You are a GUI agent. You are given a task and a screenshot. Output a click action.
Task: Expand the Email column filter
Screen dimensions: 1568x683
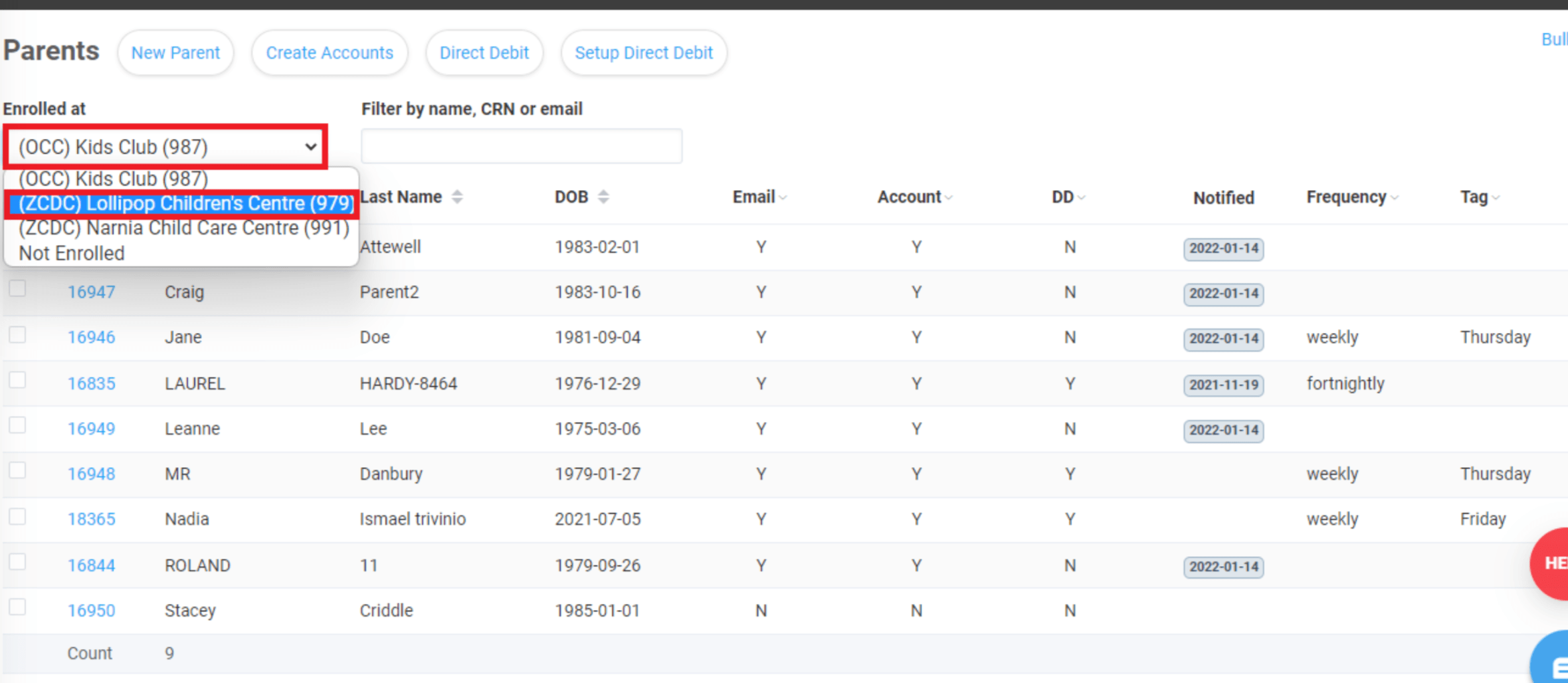(x=783, y=197)
